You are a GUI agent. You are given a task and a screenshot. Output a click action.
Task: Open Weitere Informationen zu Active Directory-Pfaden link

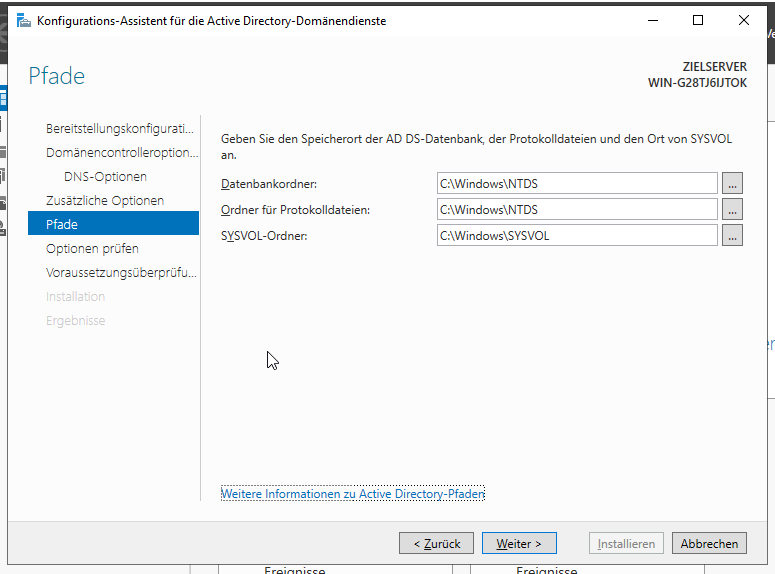coord(352,494)
